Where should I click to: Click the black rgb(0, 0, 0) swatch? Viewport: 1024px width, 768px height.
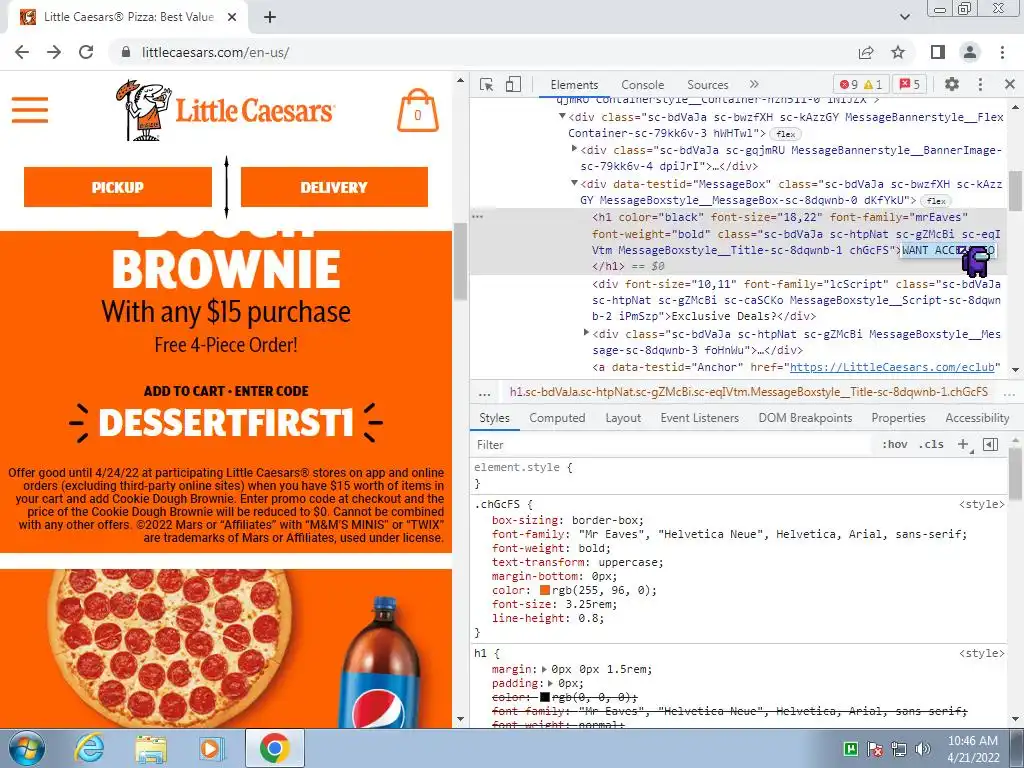point(545,697)
